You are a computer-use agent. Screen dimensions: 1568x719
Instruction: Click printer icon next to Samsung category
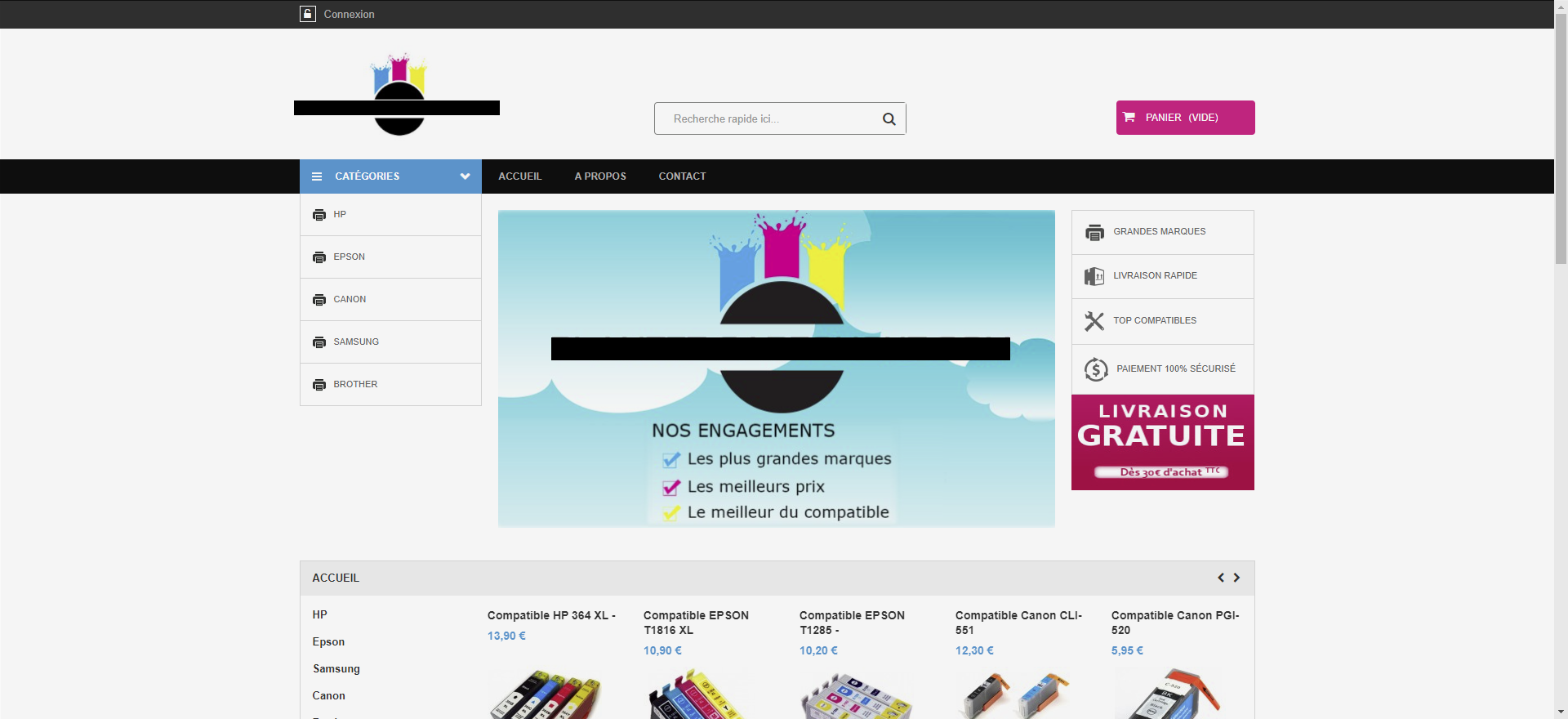(x=319, y=342)
